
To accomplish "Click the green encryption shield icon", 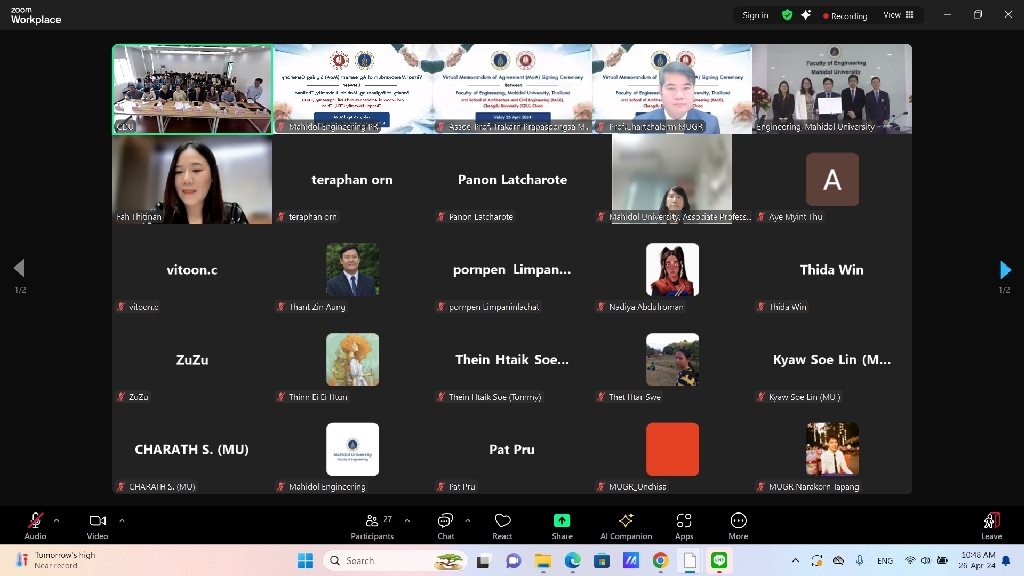I will click(787, 15).
